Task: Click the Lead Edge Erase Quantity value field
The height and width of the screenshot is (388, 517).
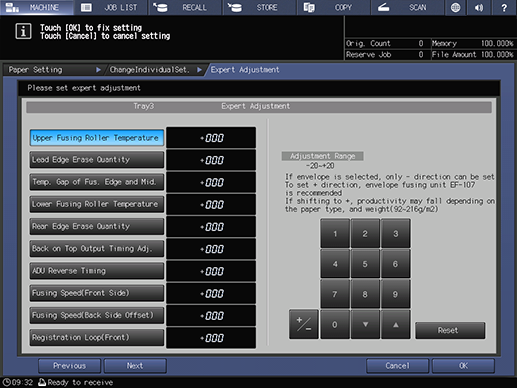Action: (211, 160)
